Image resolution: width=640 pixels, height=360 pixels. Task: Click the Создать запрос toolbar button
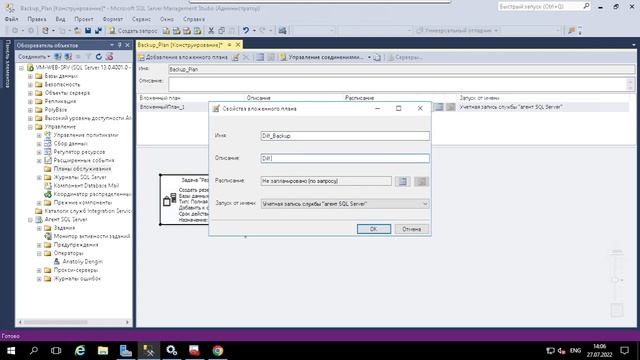point(133,31)
